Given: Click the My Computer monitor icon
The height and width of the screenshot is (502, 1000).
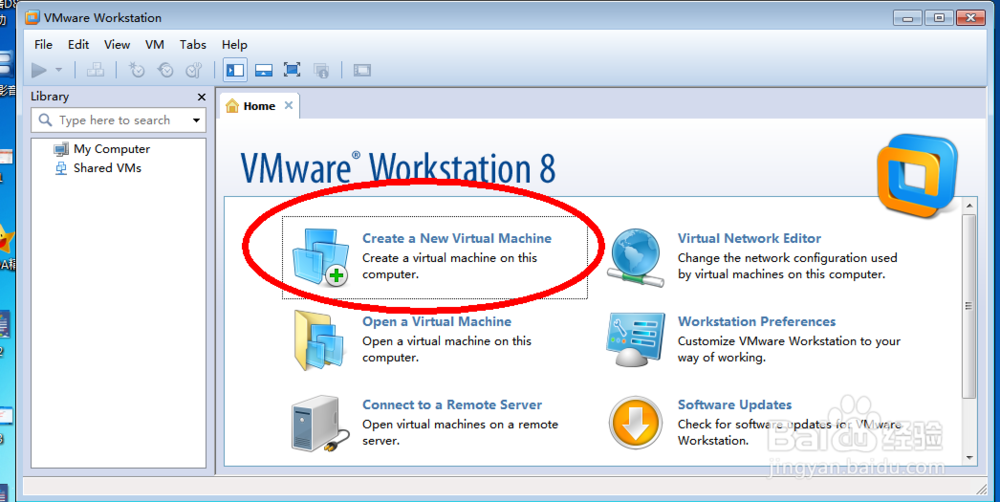Looking at the screenshot, I should coord(61,149).
